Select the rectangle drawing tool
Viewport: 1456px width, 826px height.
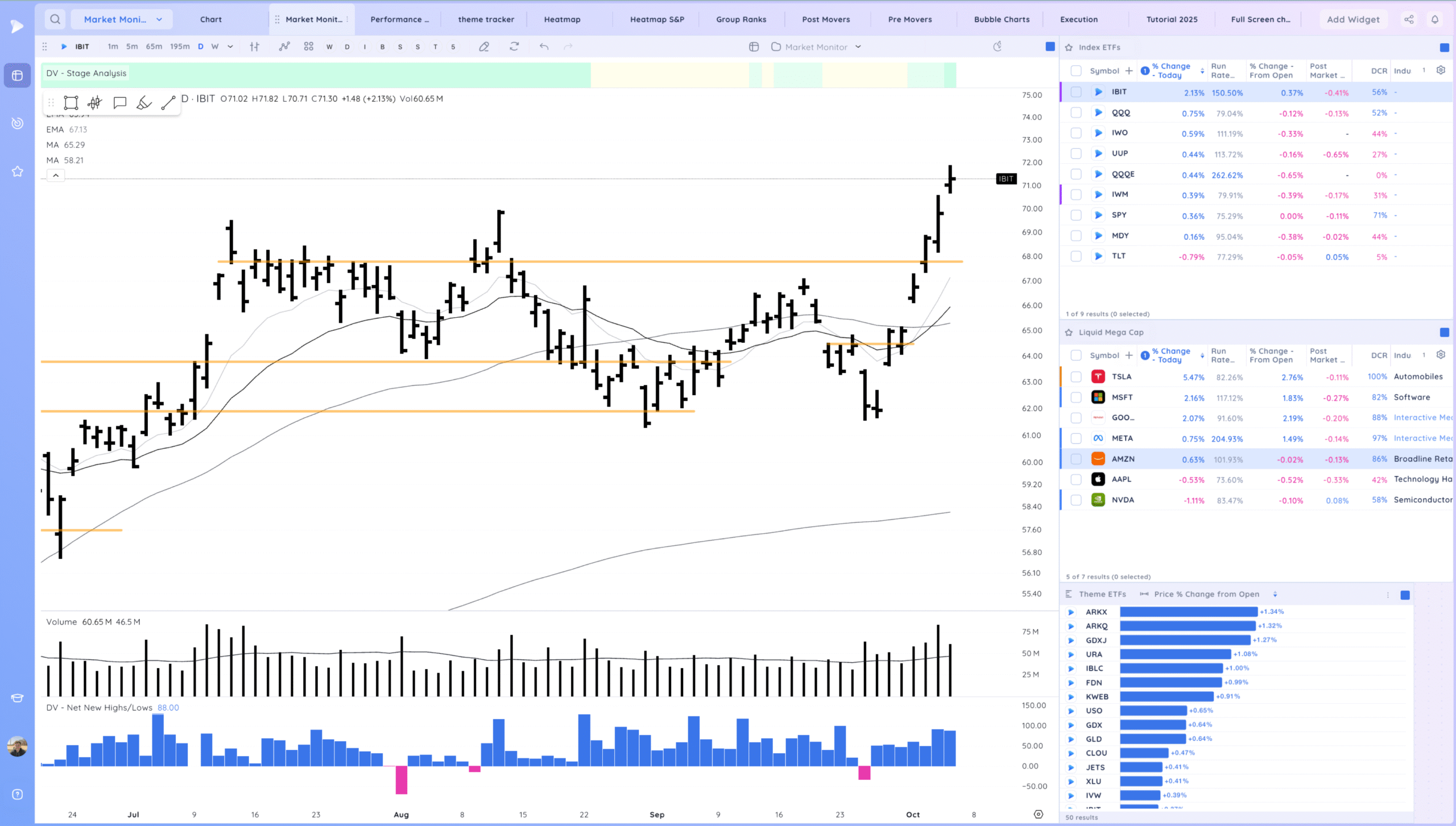pos(71,103)
